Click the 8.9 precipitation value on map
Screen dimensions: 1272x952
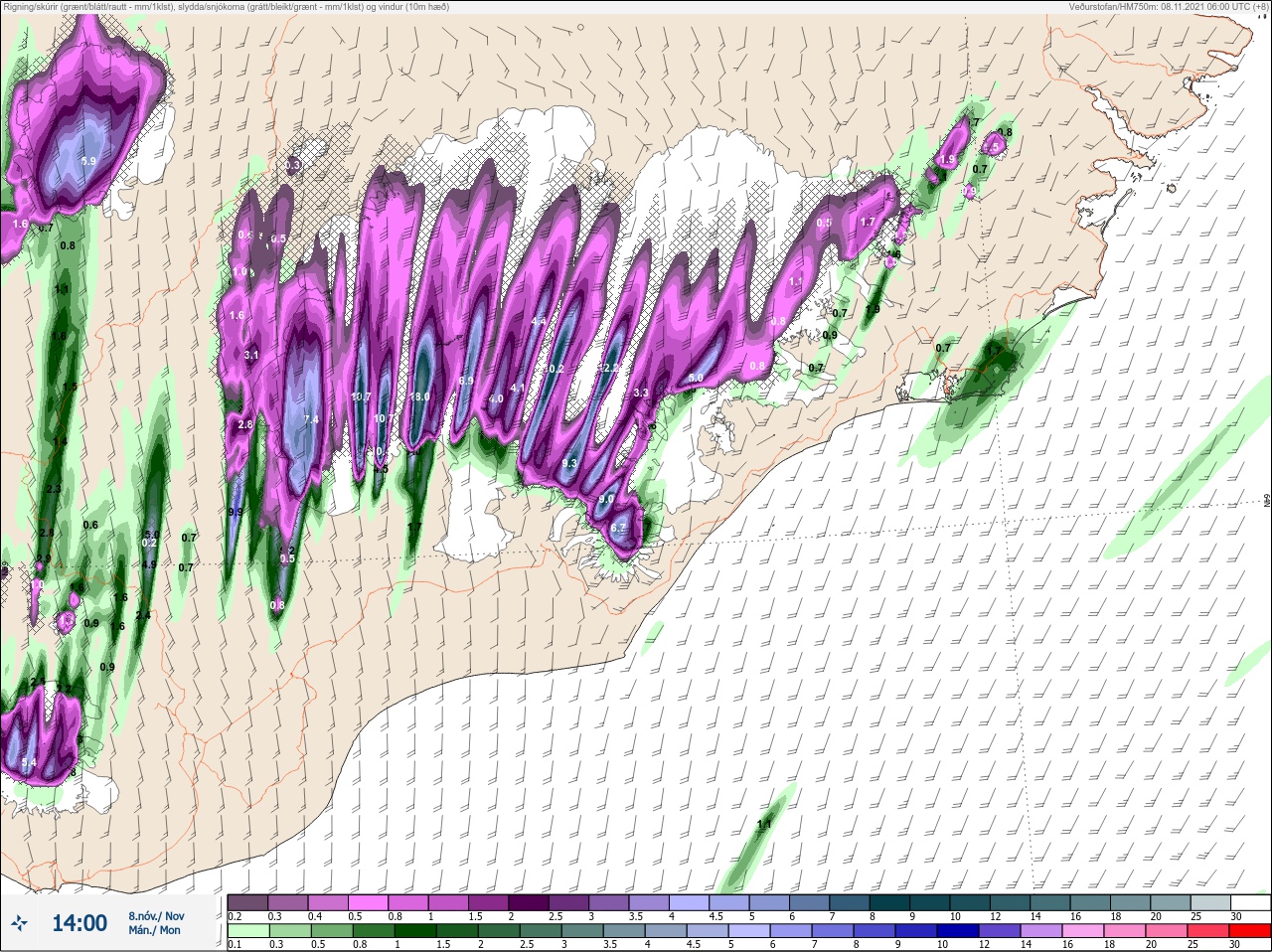[466, 382]
